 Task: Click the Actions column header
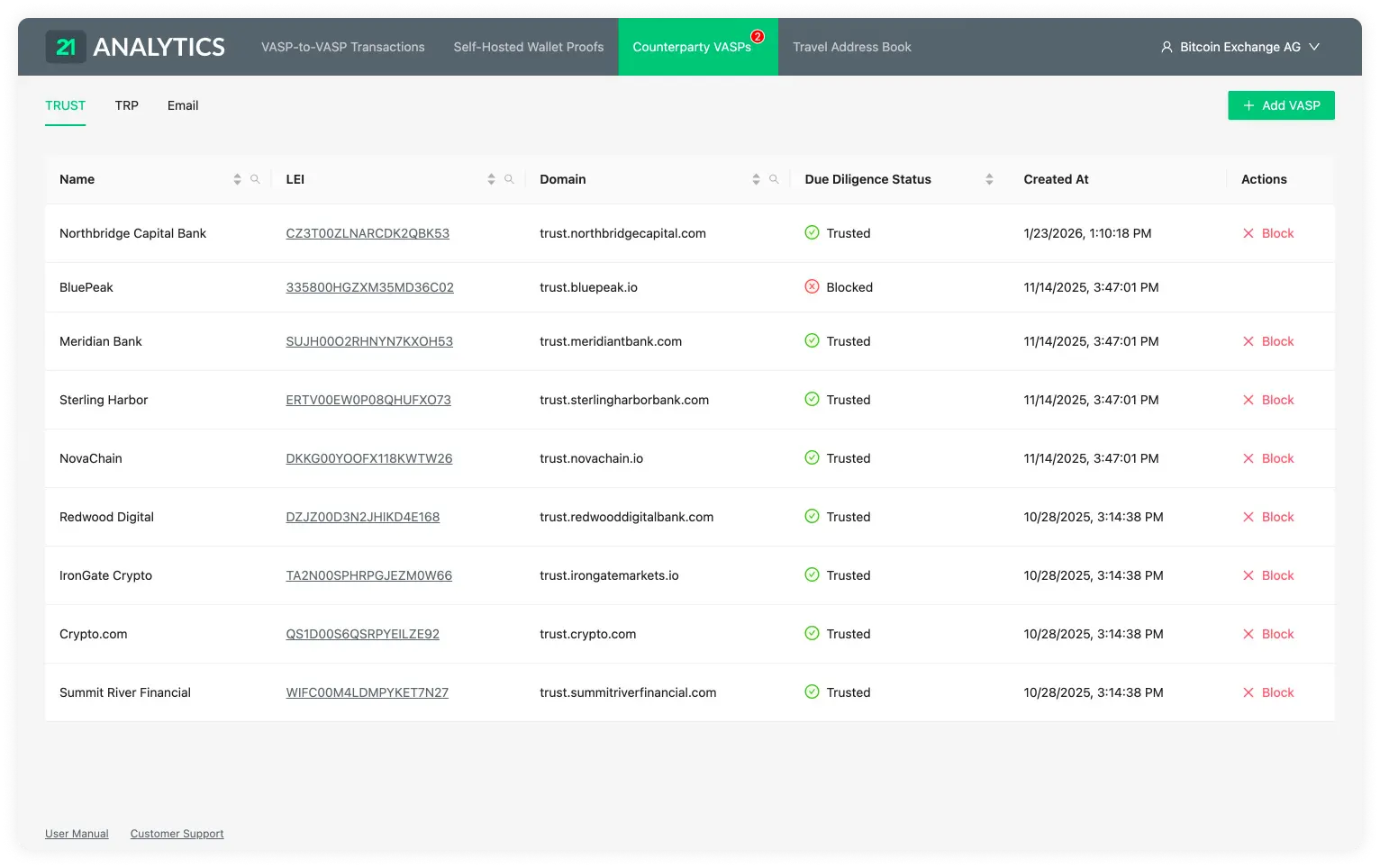(1264, 179)
